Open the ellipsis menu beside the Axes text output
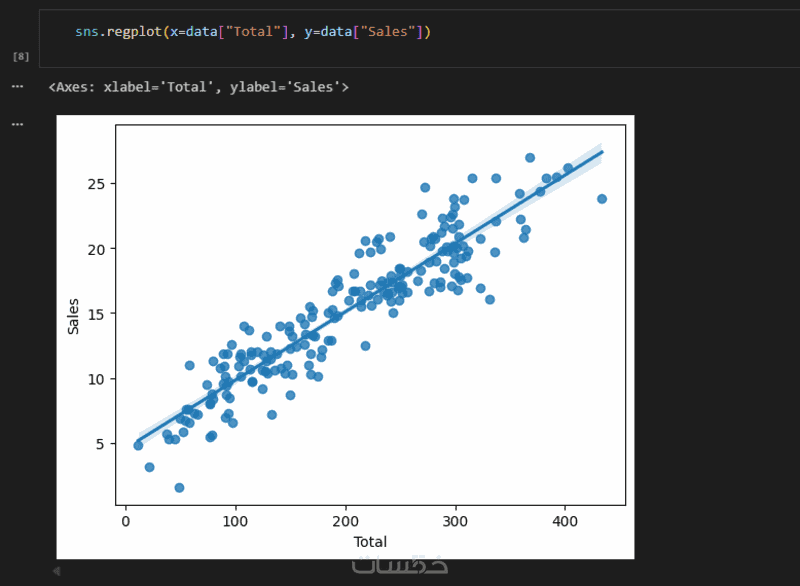 [16, 87]
